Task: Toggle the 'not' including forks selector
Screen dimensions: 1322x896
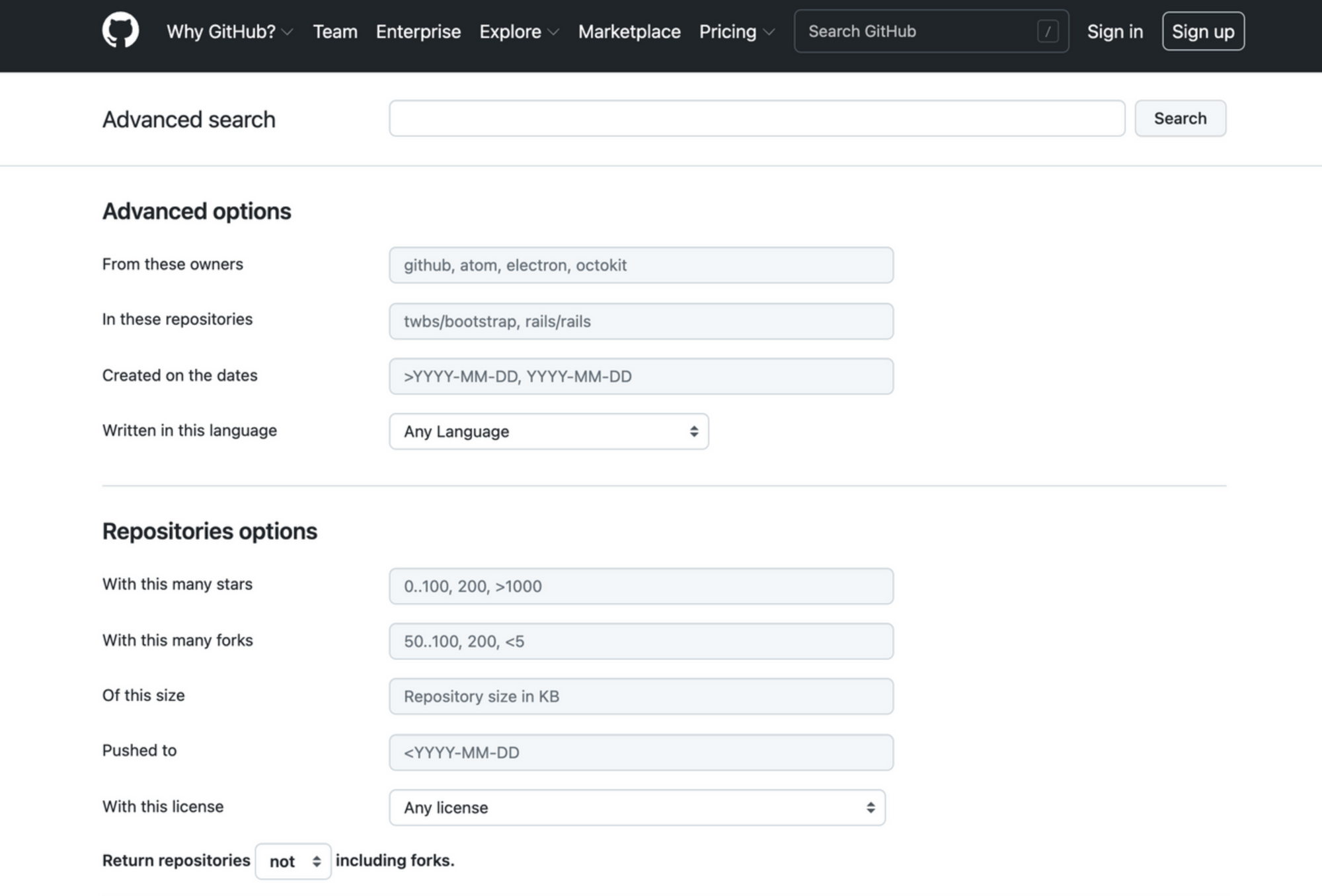Action: (293, 861)
